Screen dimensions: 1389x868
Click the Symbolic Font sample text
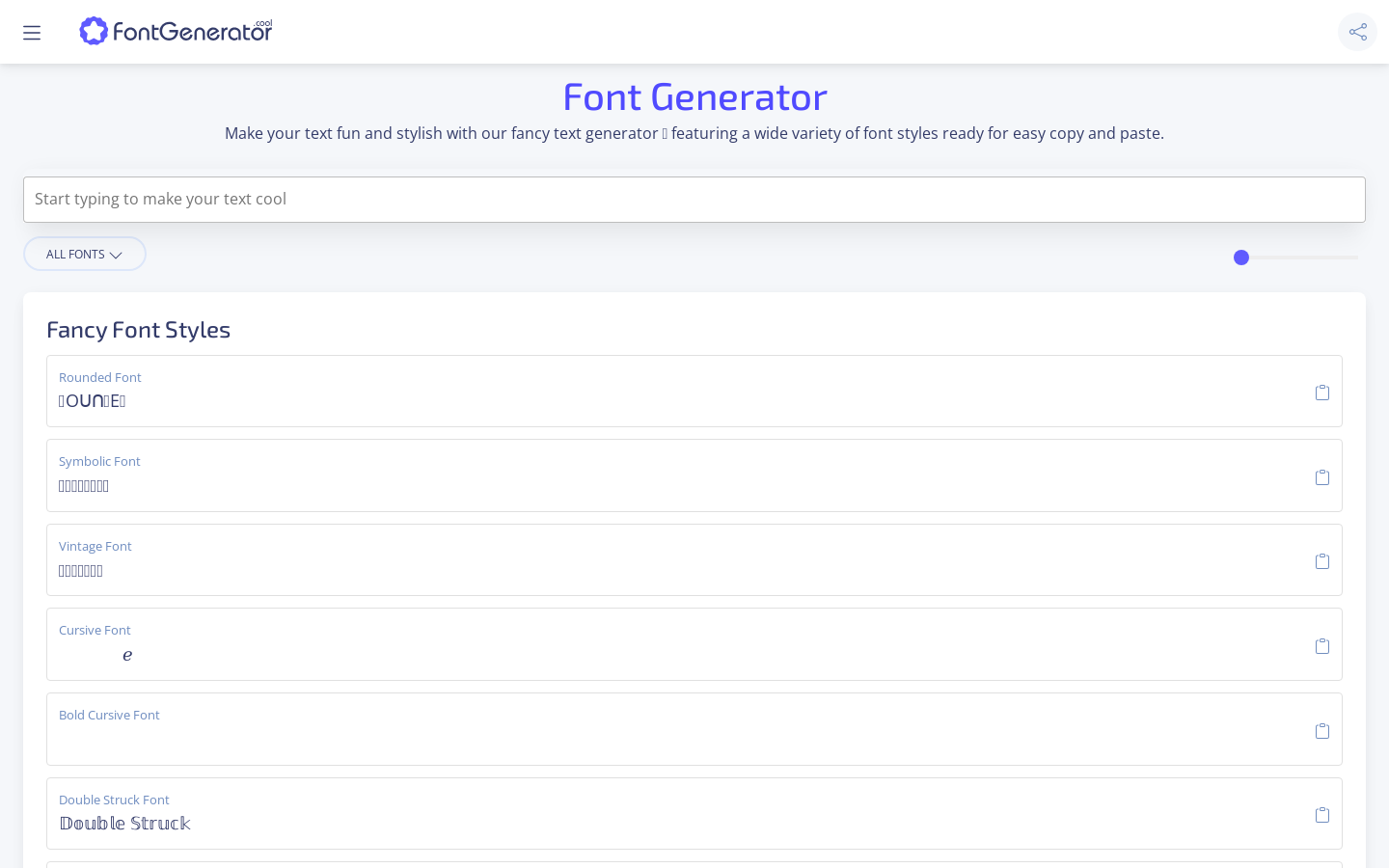(x=84, y=486)
